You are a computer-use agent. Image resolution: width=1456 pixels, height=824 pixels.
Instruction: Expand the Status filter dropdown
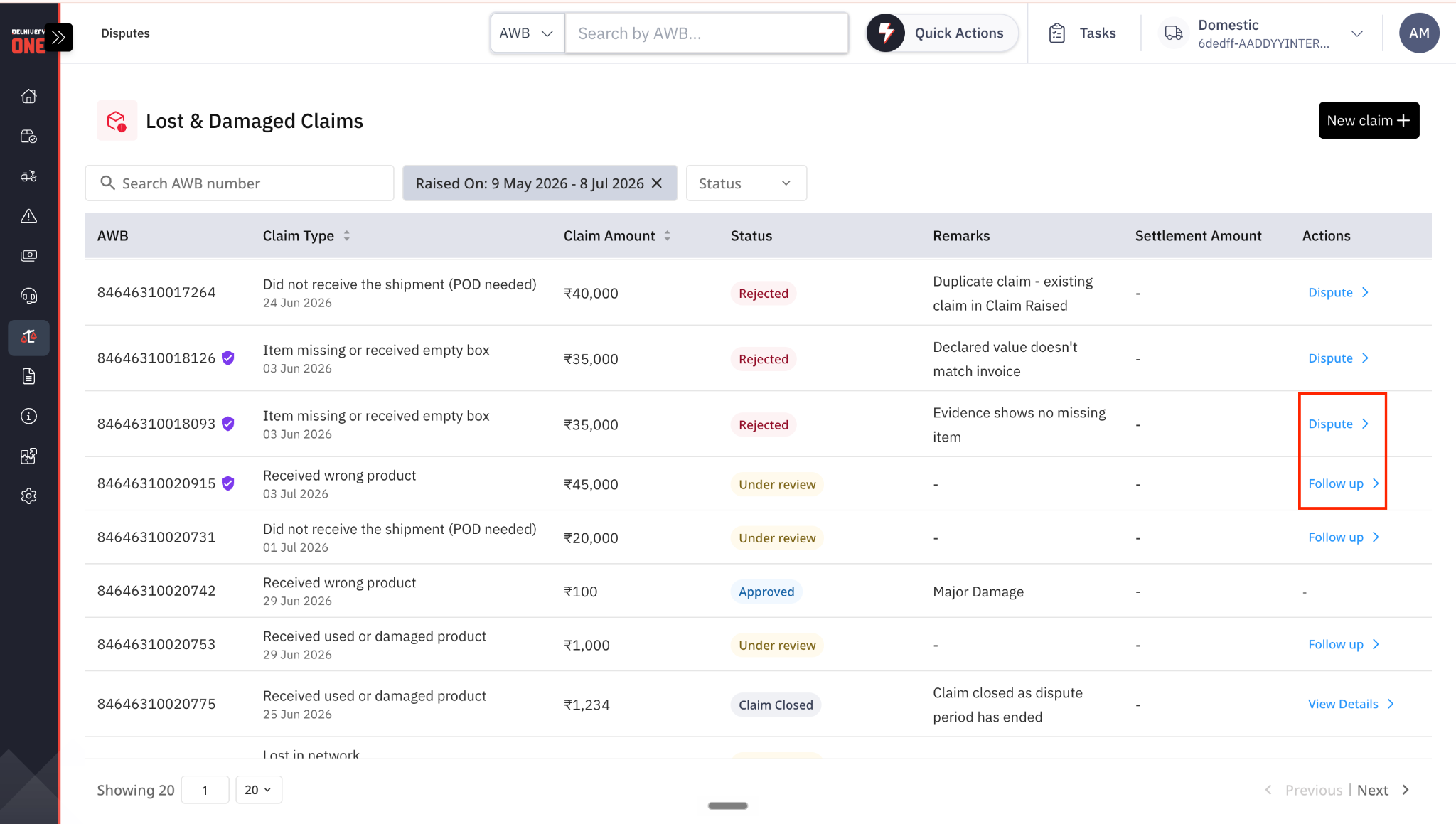746,183
